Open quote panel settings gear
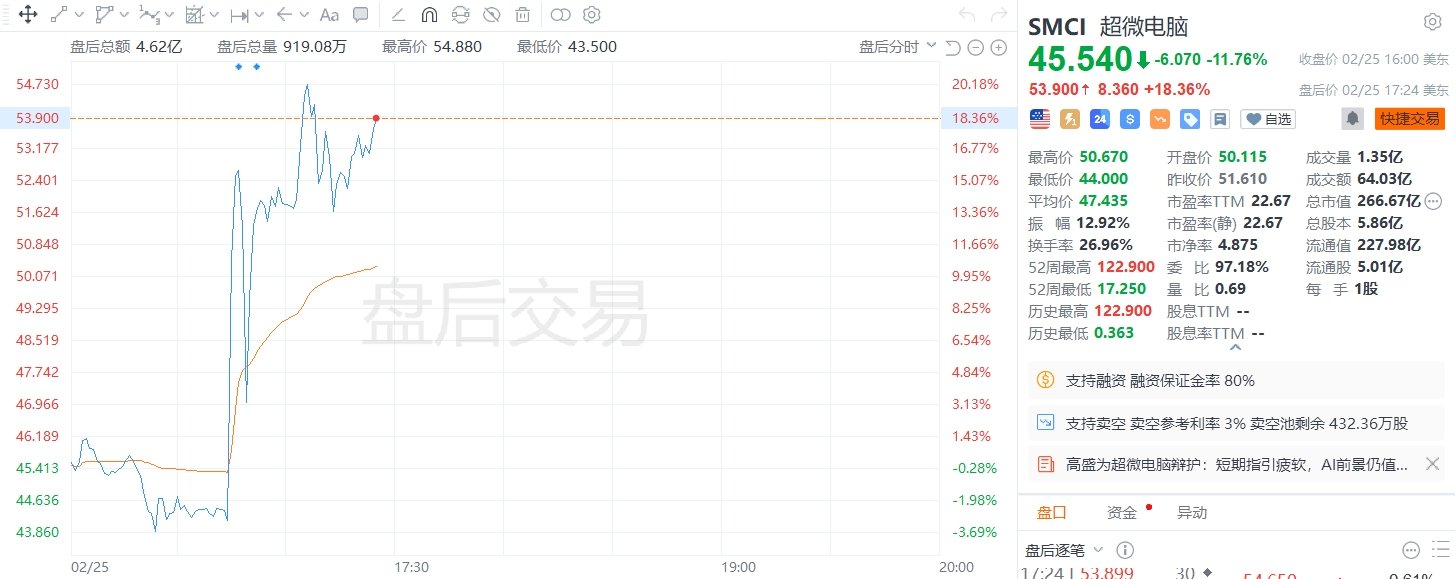The width and height of the screenshot is (1456, 579). [x=1432, y=23]
